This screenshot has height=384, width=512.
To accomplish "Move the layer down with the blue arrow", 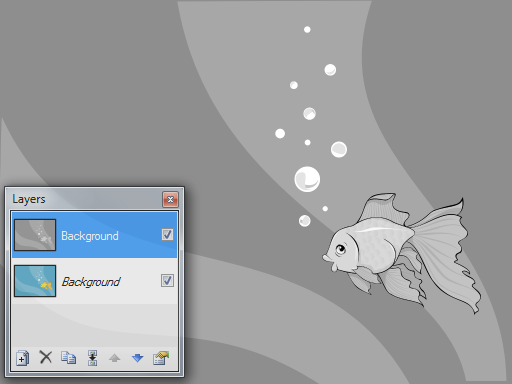I will [x=137, y=358].
